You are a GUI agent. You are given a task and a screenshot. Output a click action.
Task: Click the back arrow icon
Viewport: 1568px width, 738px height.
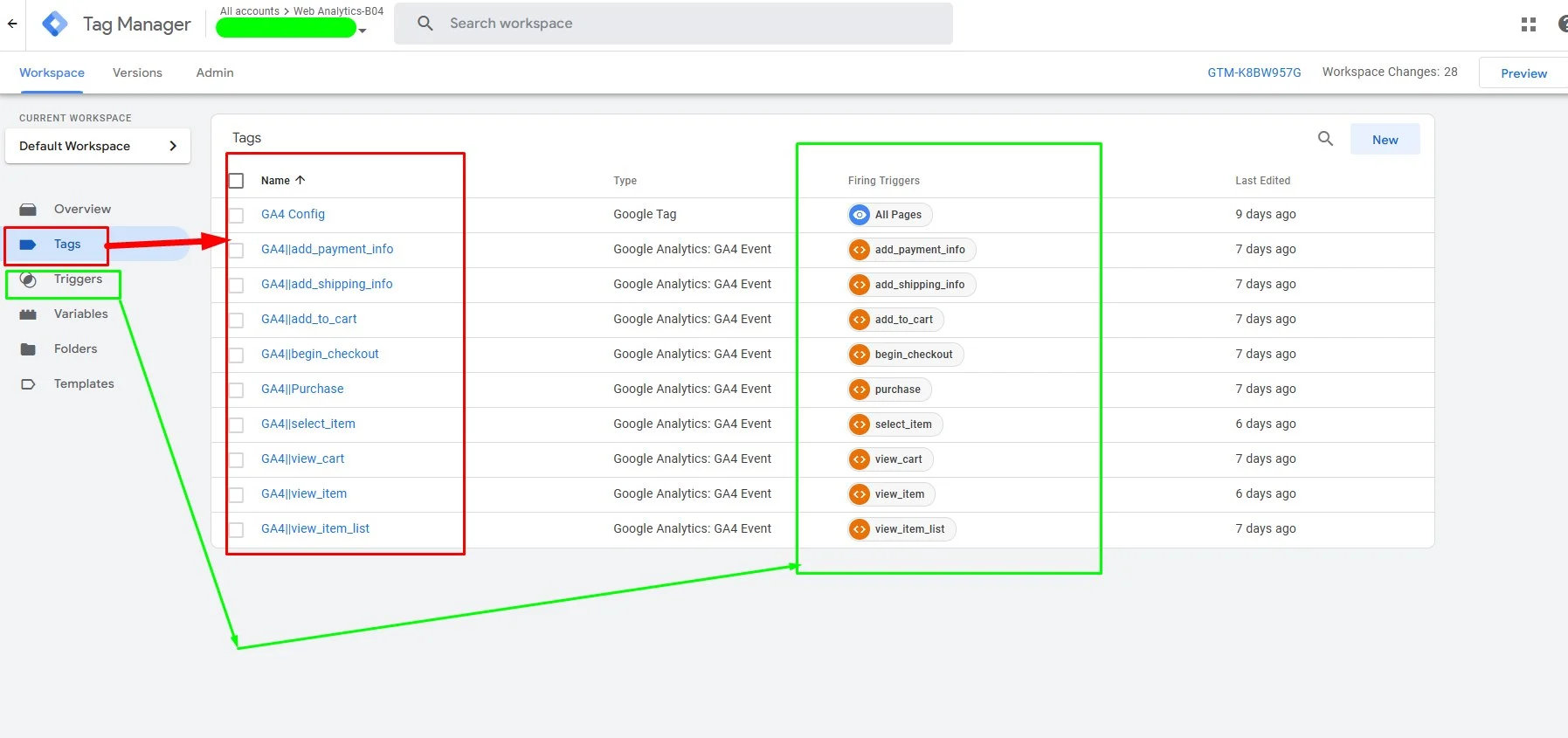tap(12, 24)
